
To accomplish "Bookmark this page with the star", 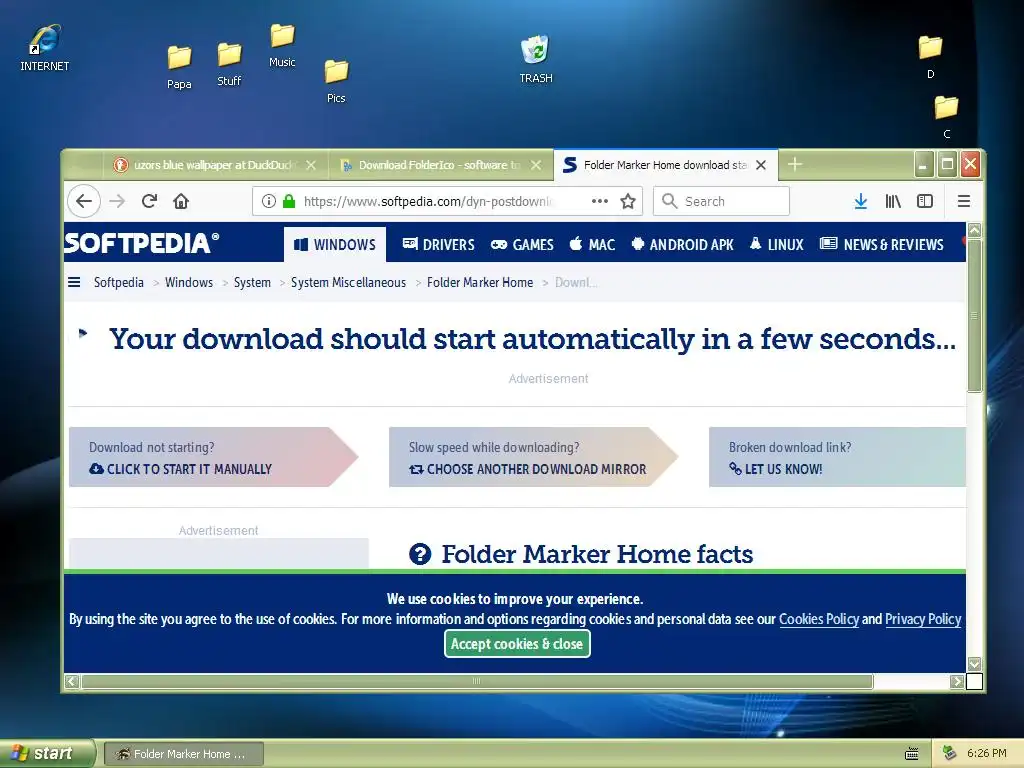I will (628, 201).
